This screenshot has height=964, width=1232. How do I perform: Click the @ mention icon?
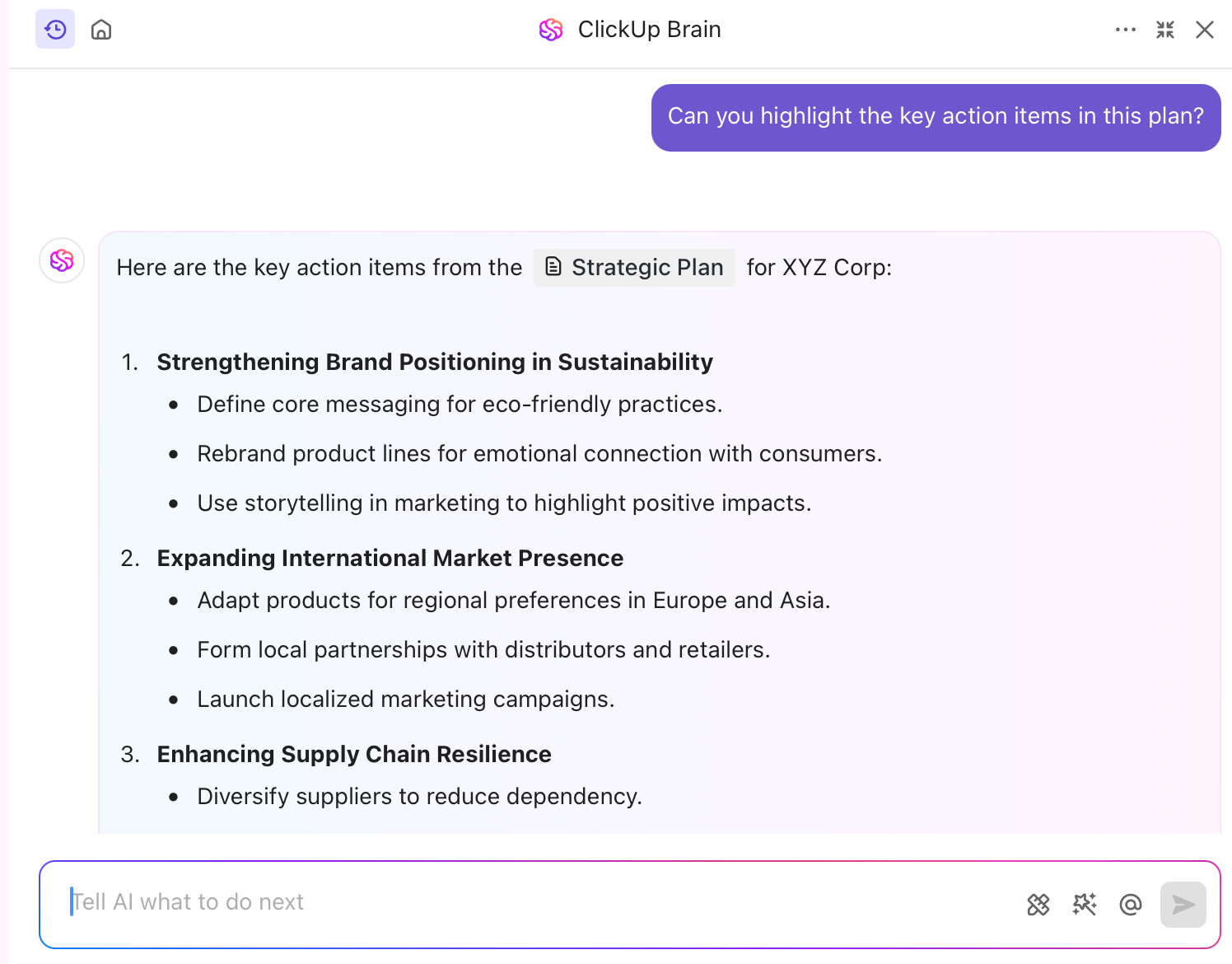[1131, 905]
